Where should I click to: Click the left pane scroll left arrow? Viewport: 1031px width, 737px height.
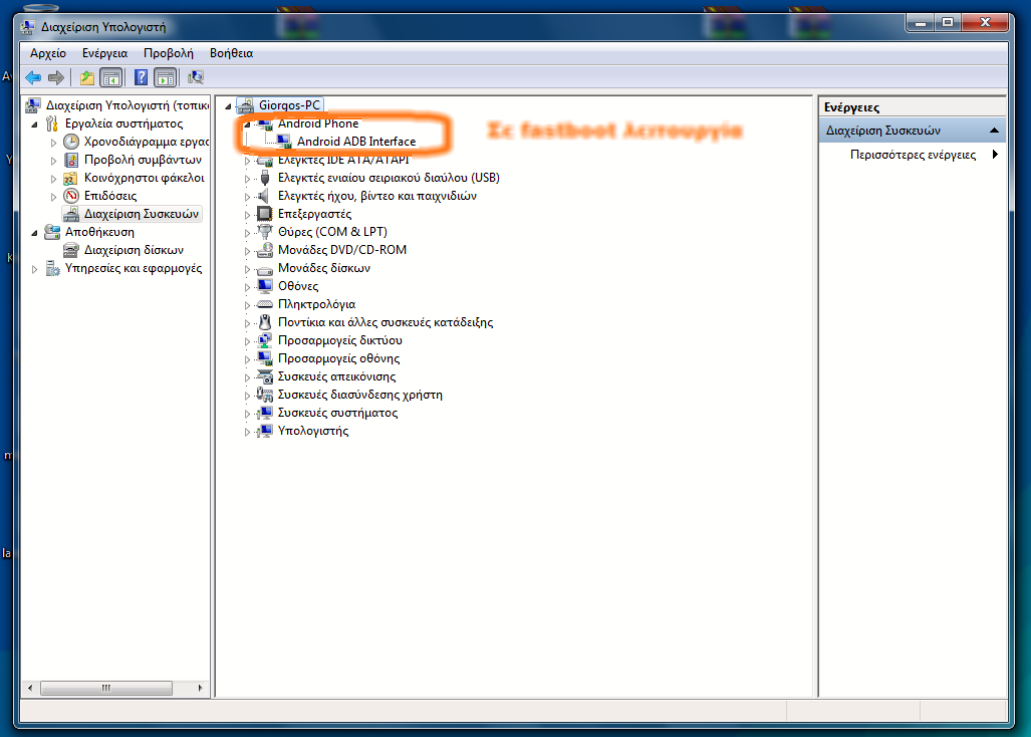pyautogui.click(x=30, y=688)
